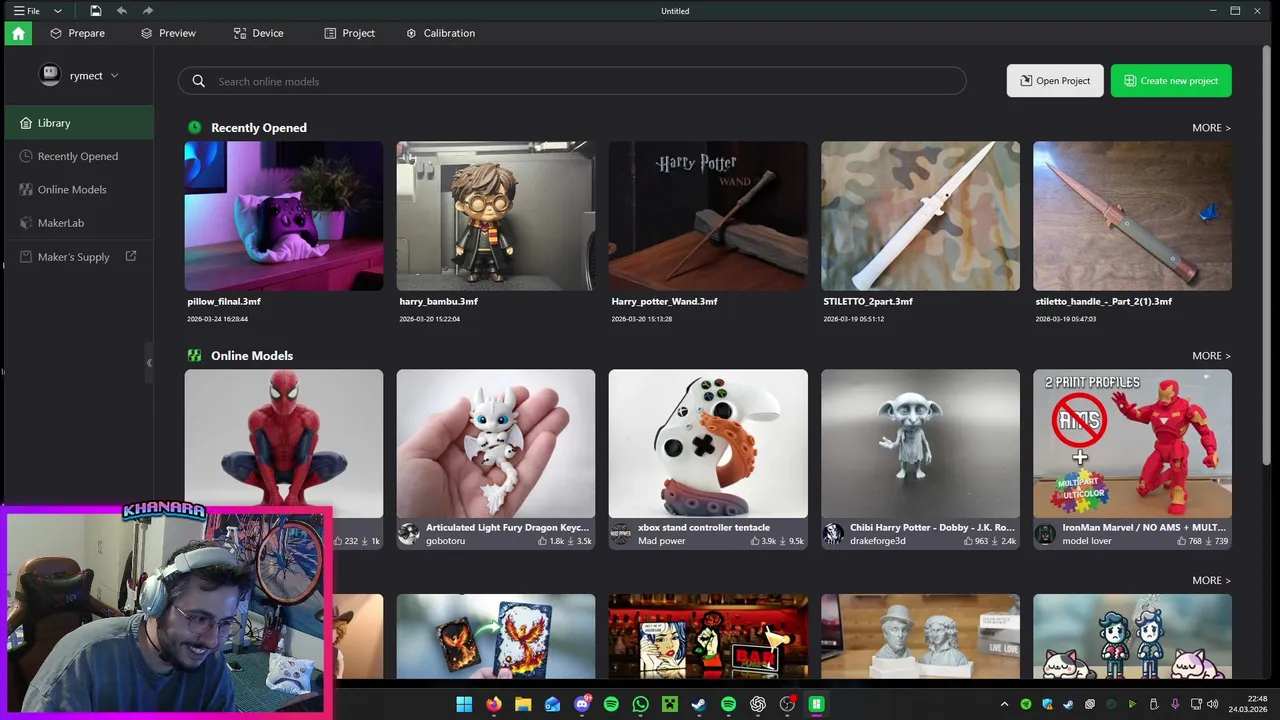Click the green icon beside Online Models heading

tap(194, 355)
